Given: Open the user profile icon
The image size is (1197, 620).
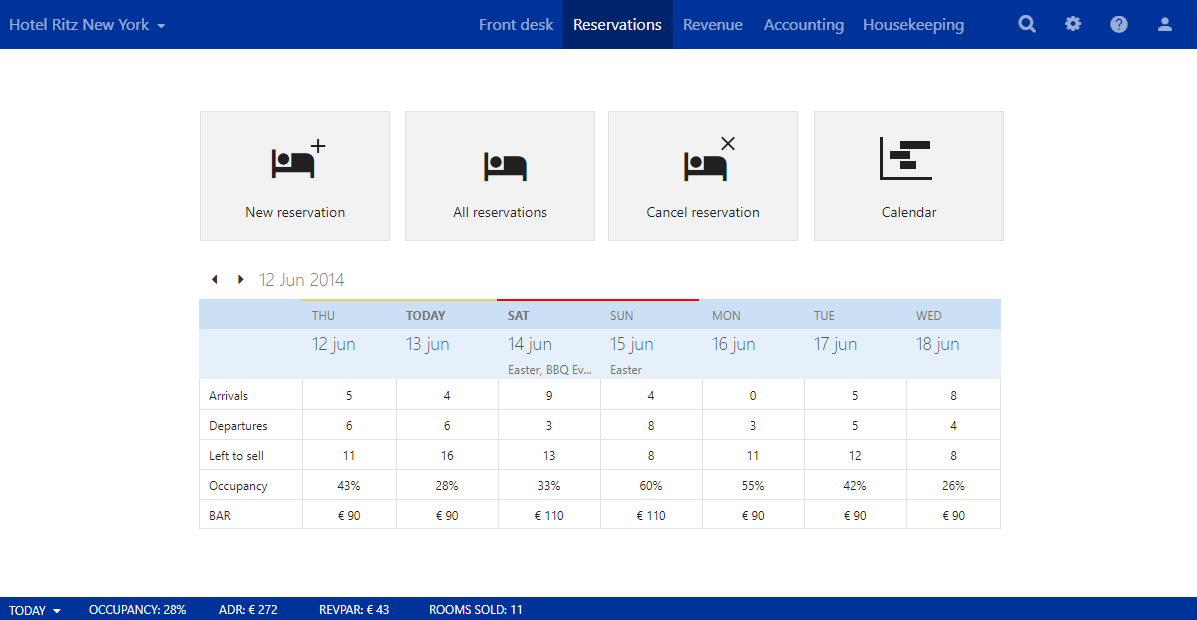Looking at the screenshot, I should pos(1165,24).
